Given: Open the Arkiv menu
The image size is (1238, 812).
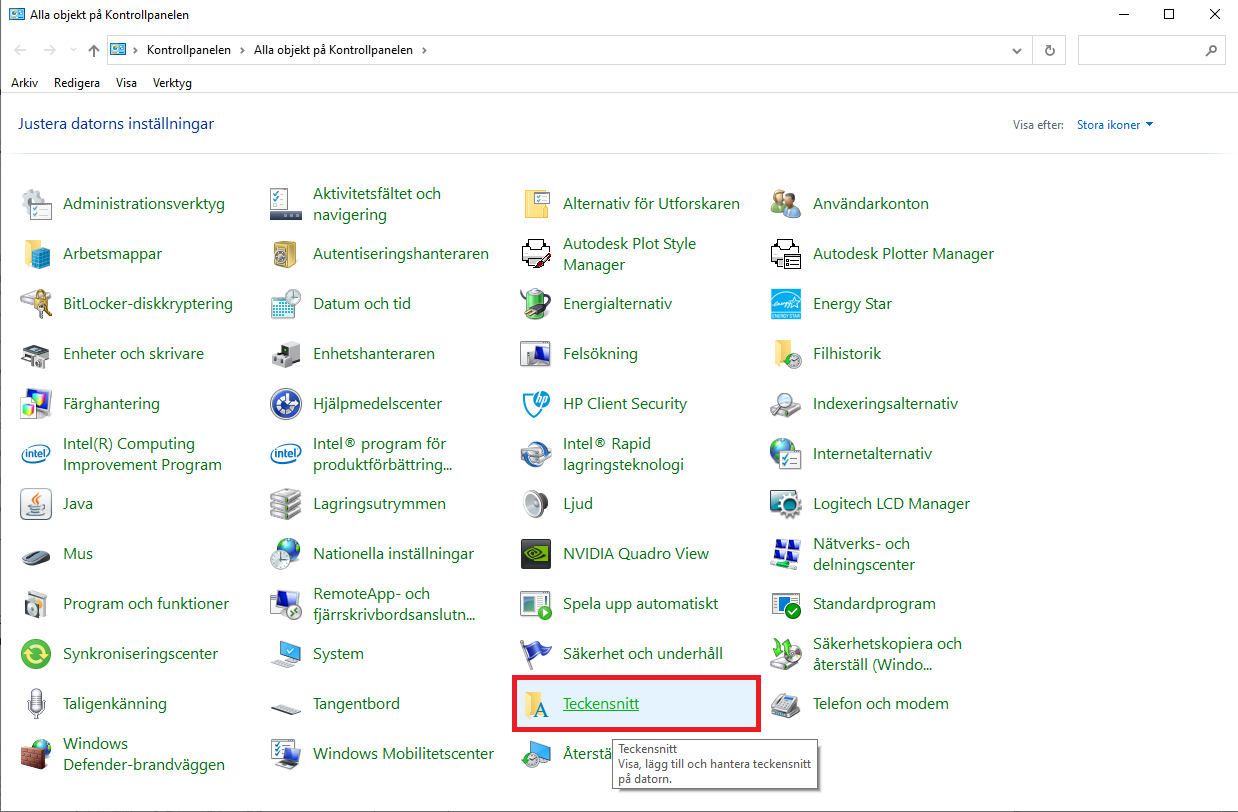Looking at the screenshot, I should coord(24,83).
